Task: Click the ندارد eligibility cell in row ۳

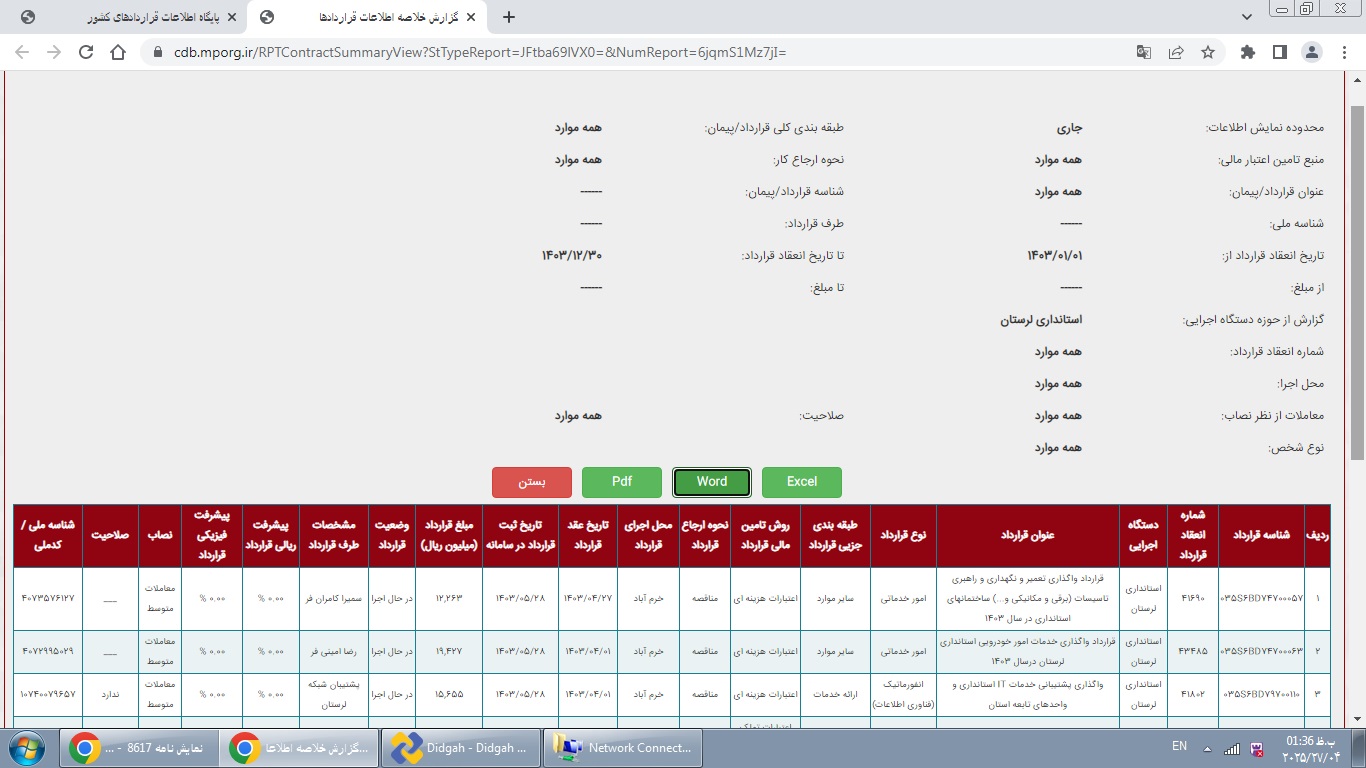Action: tap(111, 693)
